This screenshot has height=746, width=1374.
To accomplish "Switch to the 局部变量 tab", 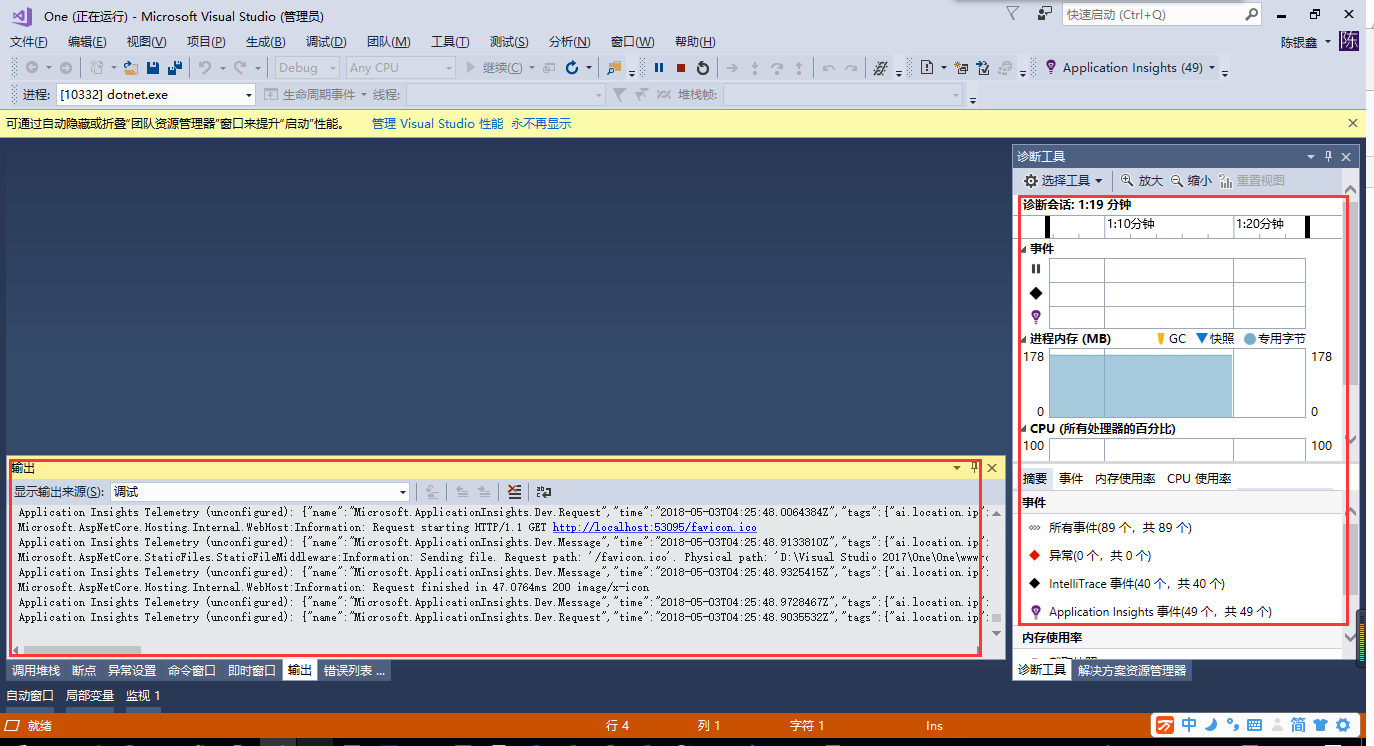I will 90,696.
